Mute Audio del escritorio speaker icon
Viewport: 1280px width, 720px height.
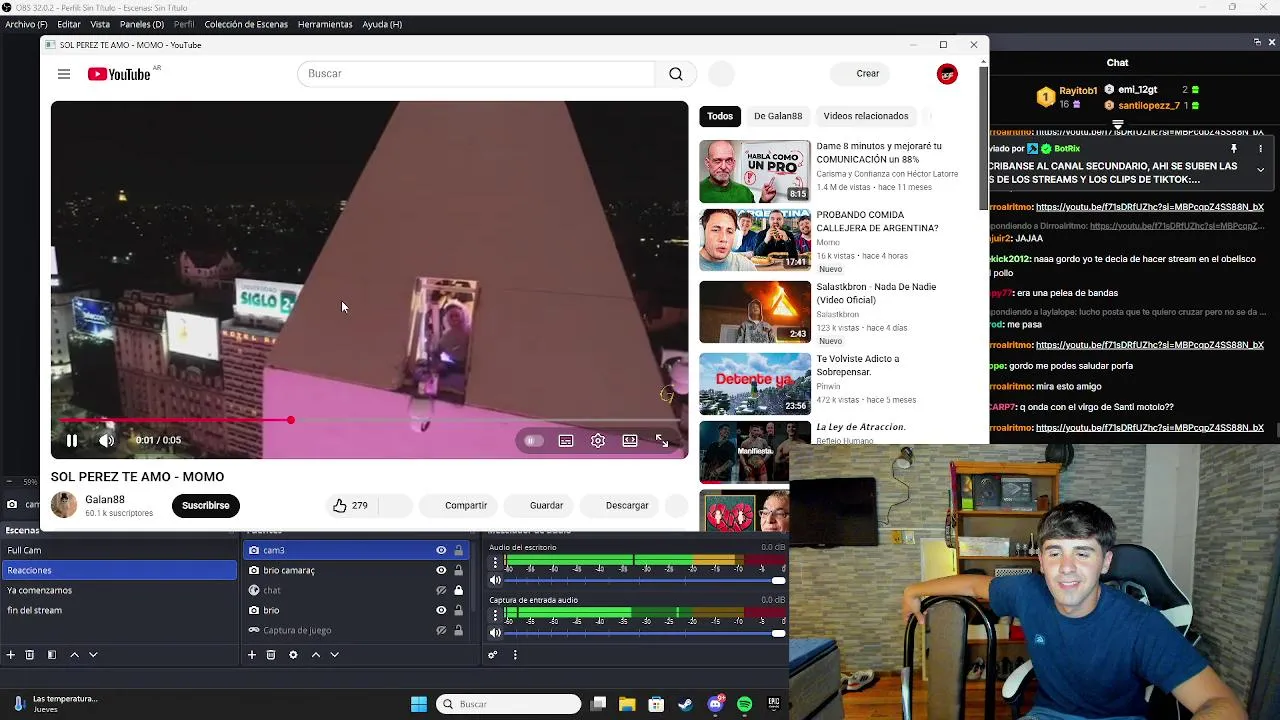(x=495, y=580)
